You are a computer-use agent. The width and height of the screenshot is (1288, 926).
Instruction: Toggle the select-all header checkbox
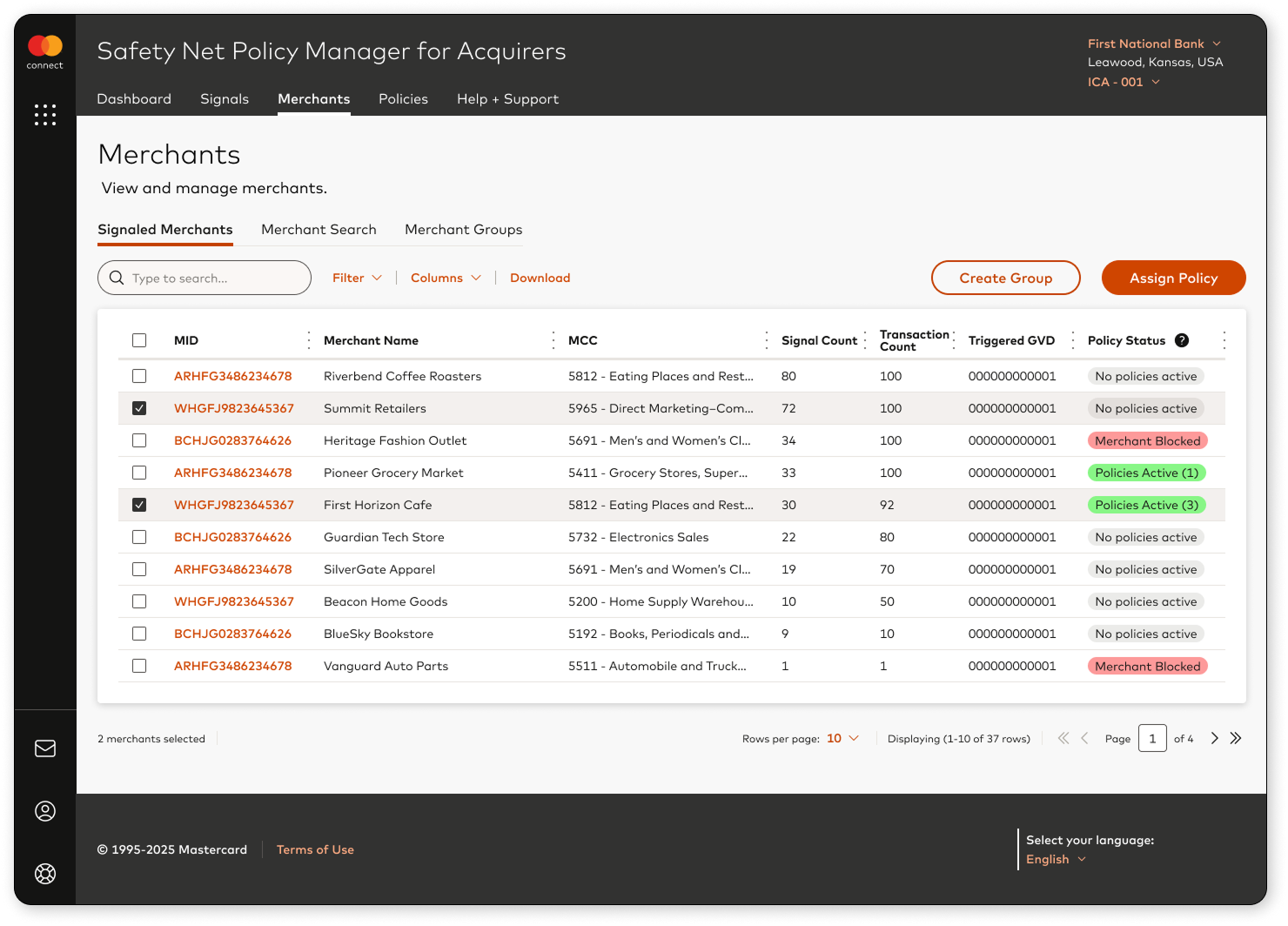click(139, 340)
